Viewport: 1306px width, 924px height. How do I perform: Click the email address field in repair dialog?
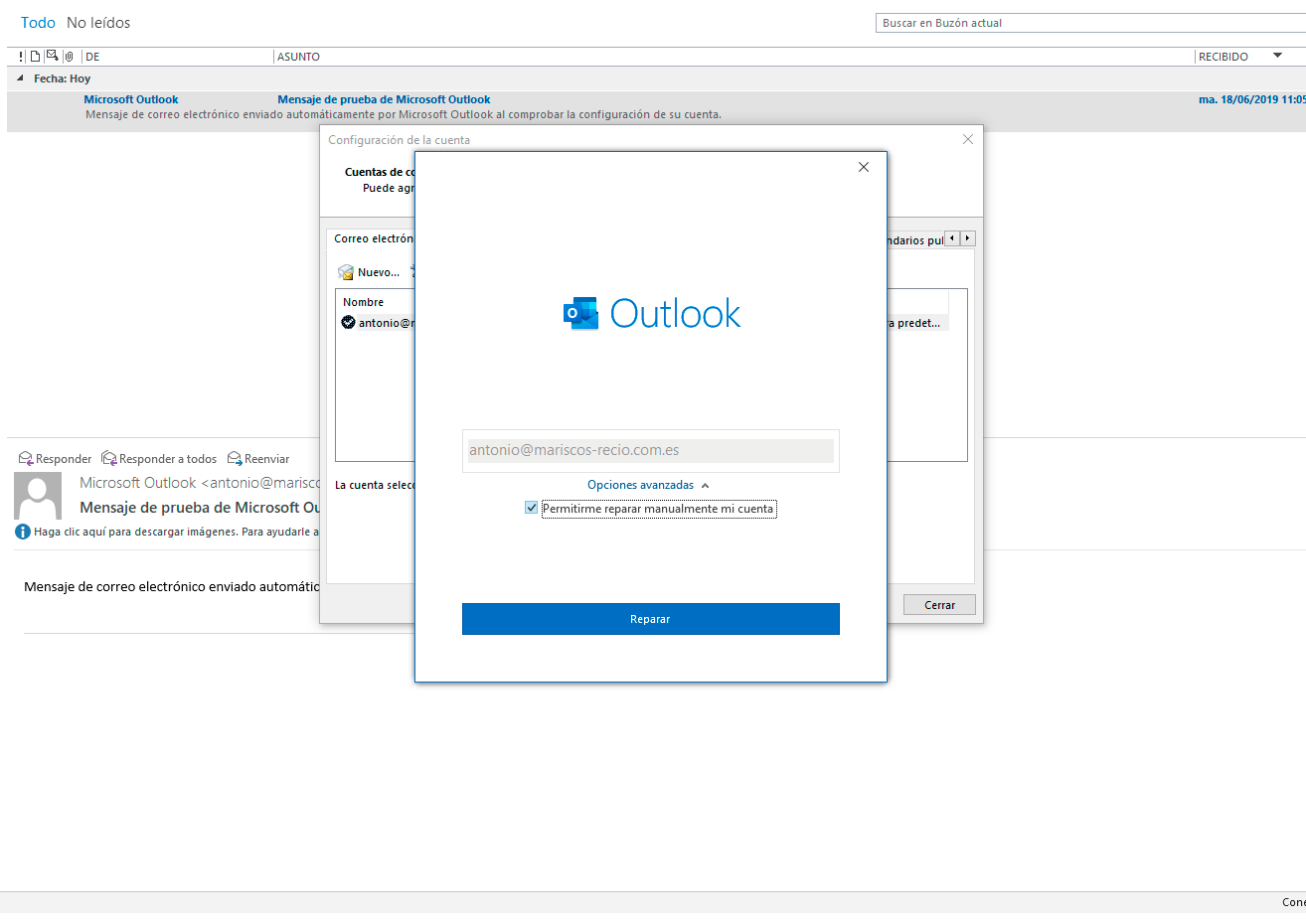651,450
